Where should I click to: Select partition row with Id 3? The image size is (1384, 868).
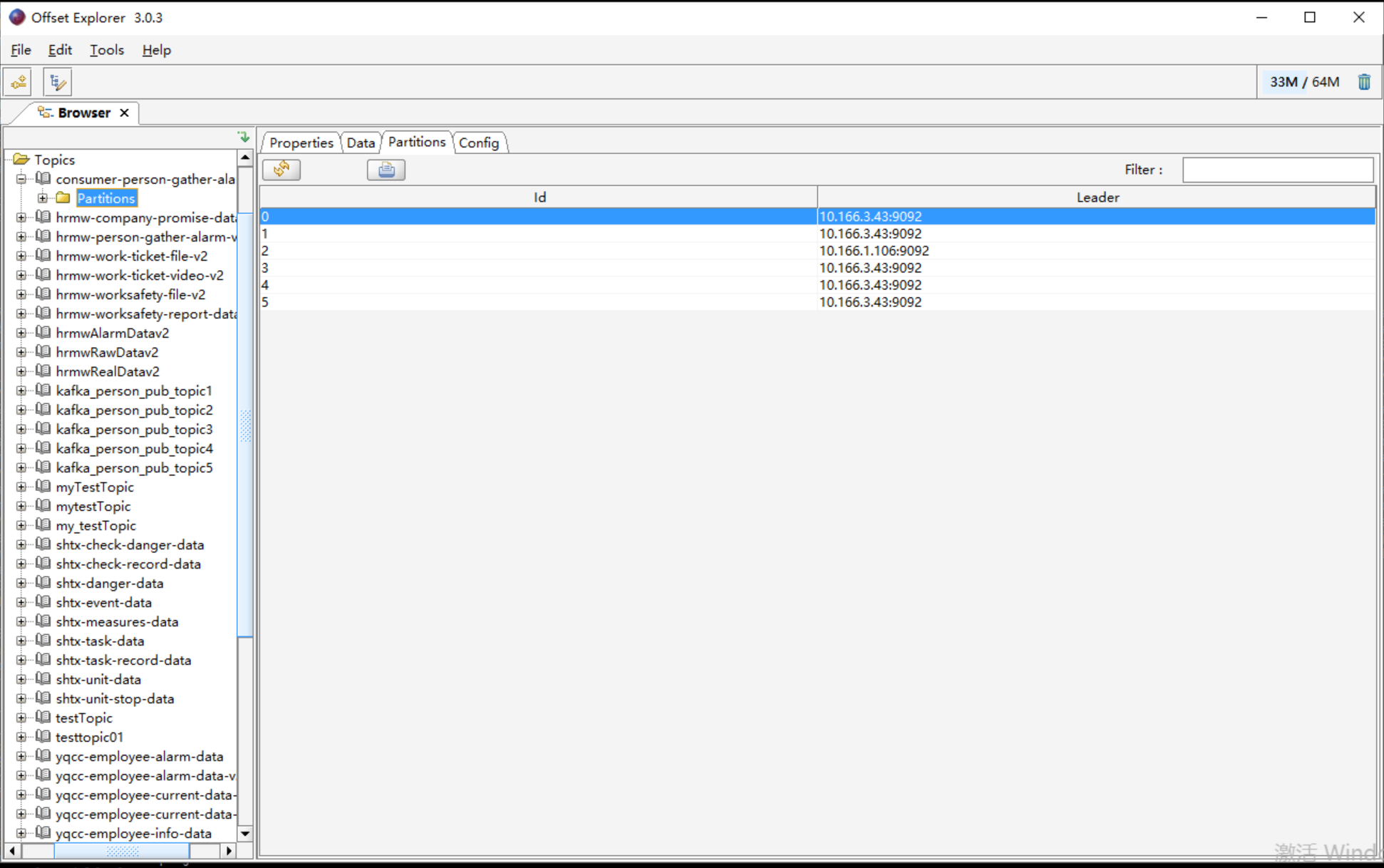[817, 268]
